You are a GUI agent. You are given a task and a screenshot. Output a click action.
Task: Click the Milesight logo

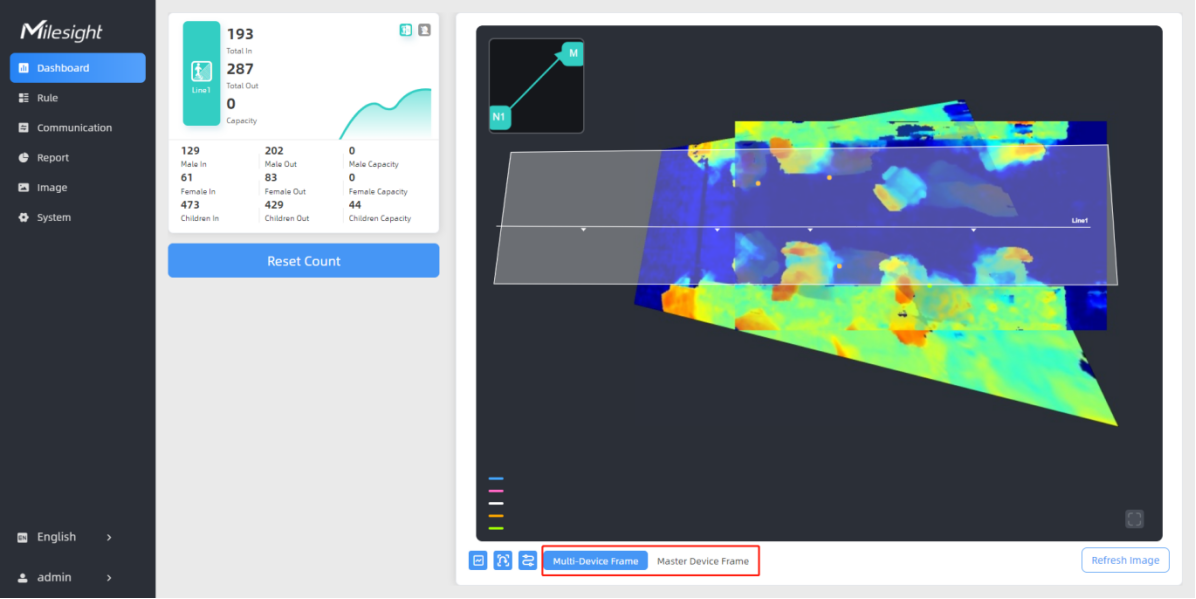pos(62,31)
